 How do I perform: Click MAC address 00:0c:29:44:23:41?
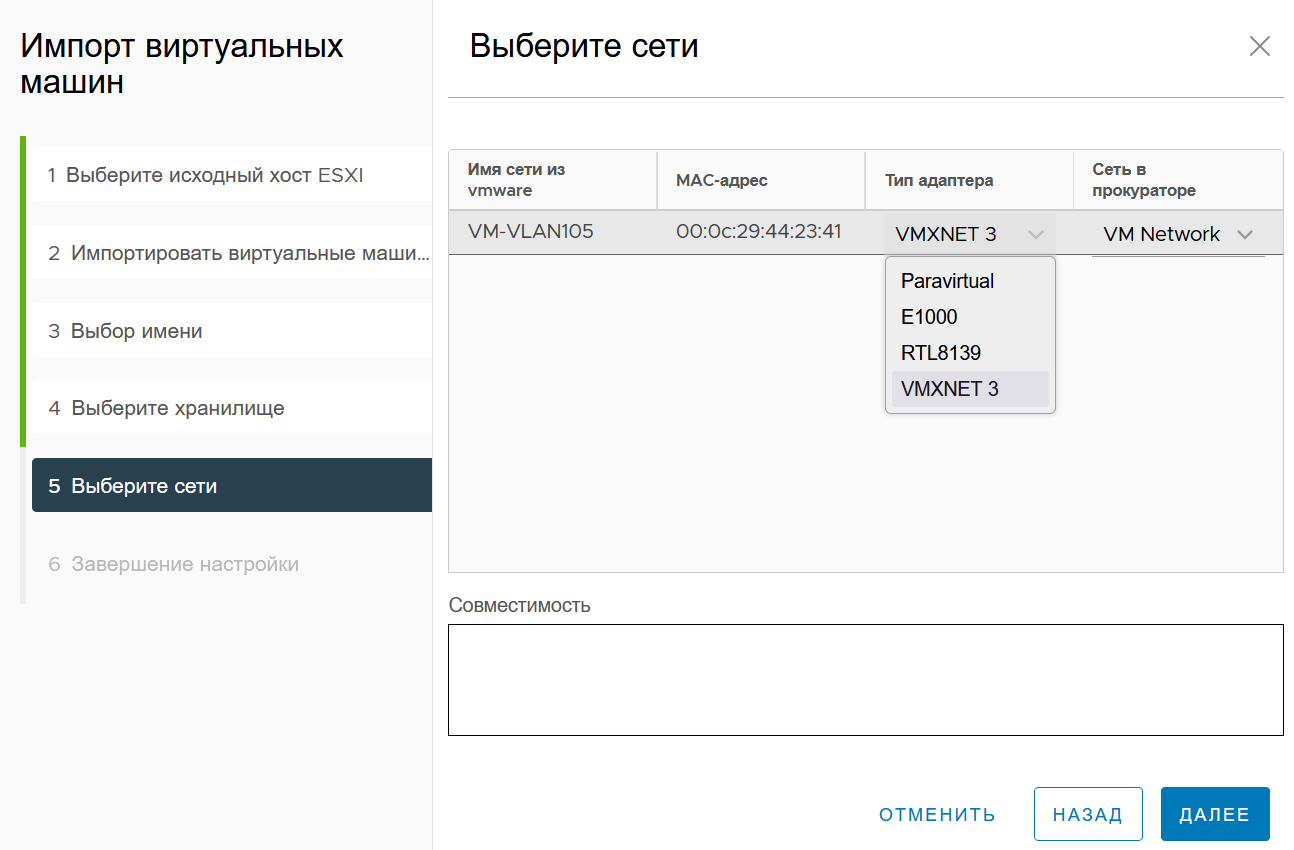point(760,232)
